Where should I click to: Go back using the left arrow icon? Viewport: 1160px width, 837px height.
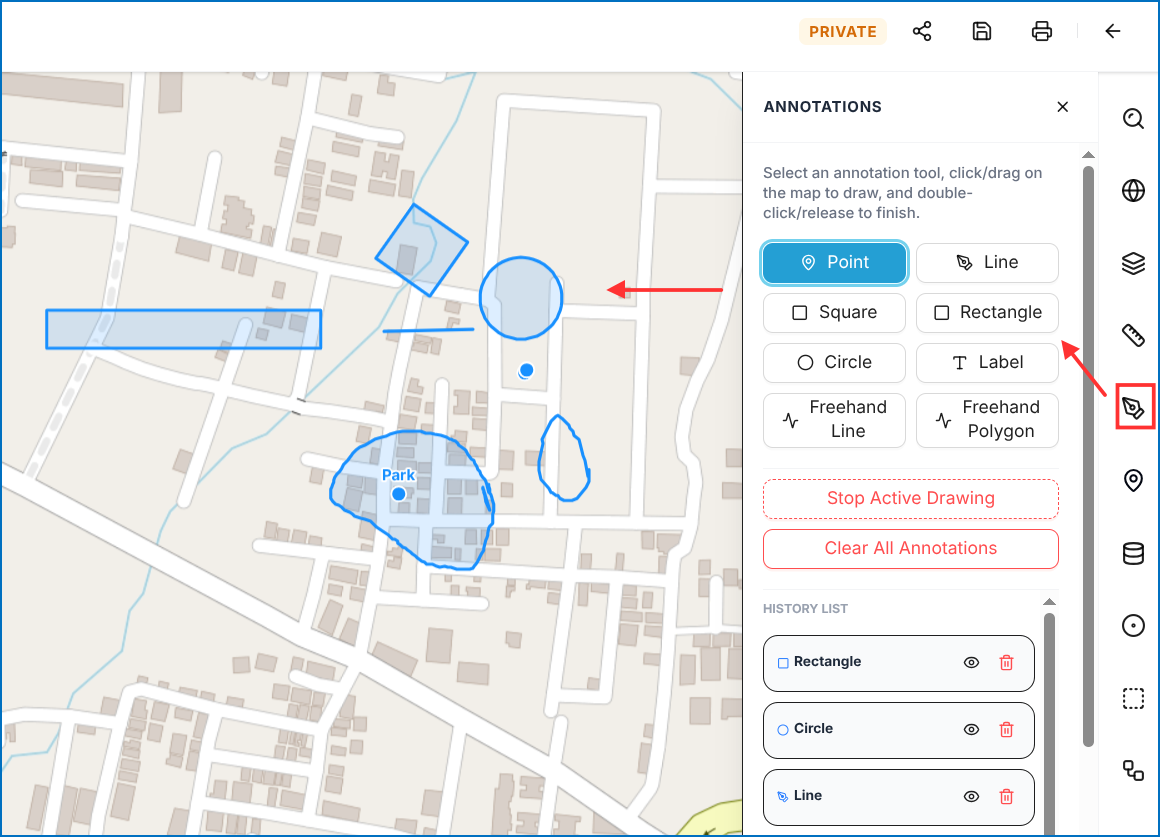click(1113, 31)
